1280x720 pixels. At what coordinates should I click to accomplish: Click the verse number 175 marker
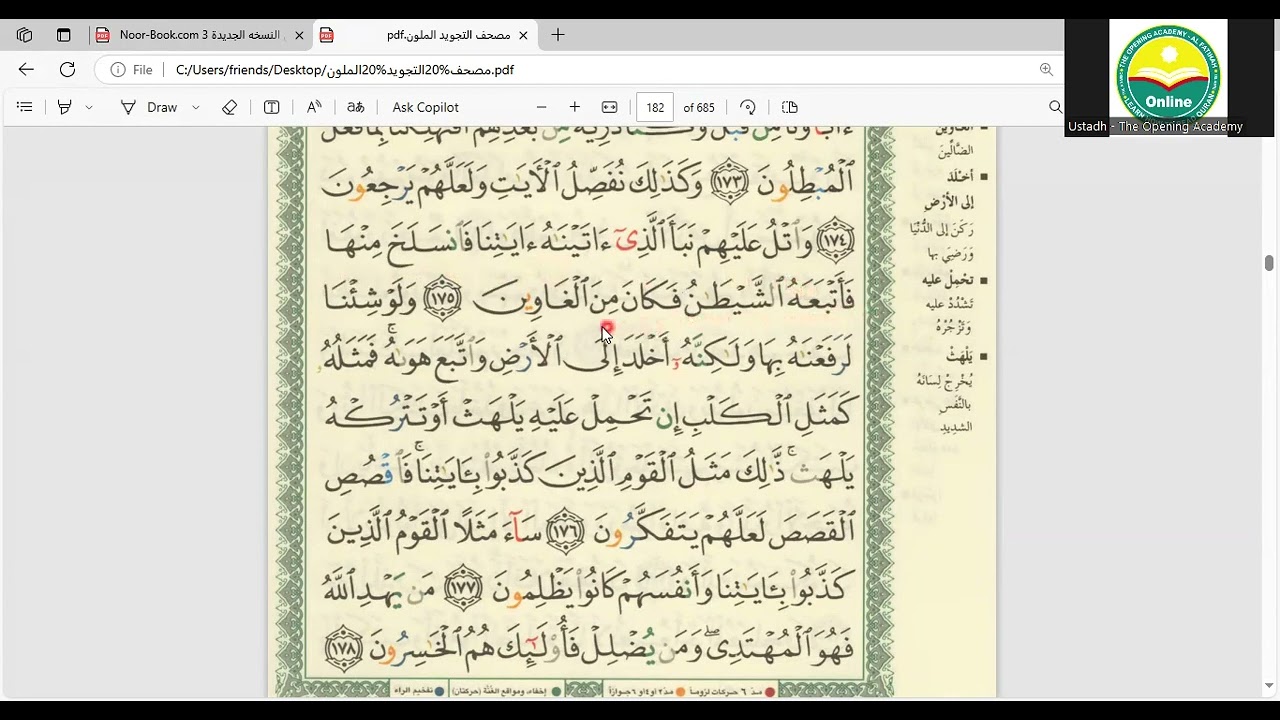441,299
